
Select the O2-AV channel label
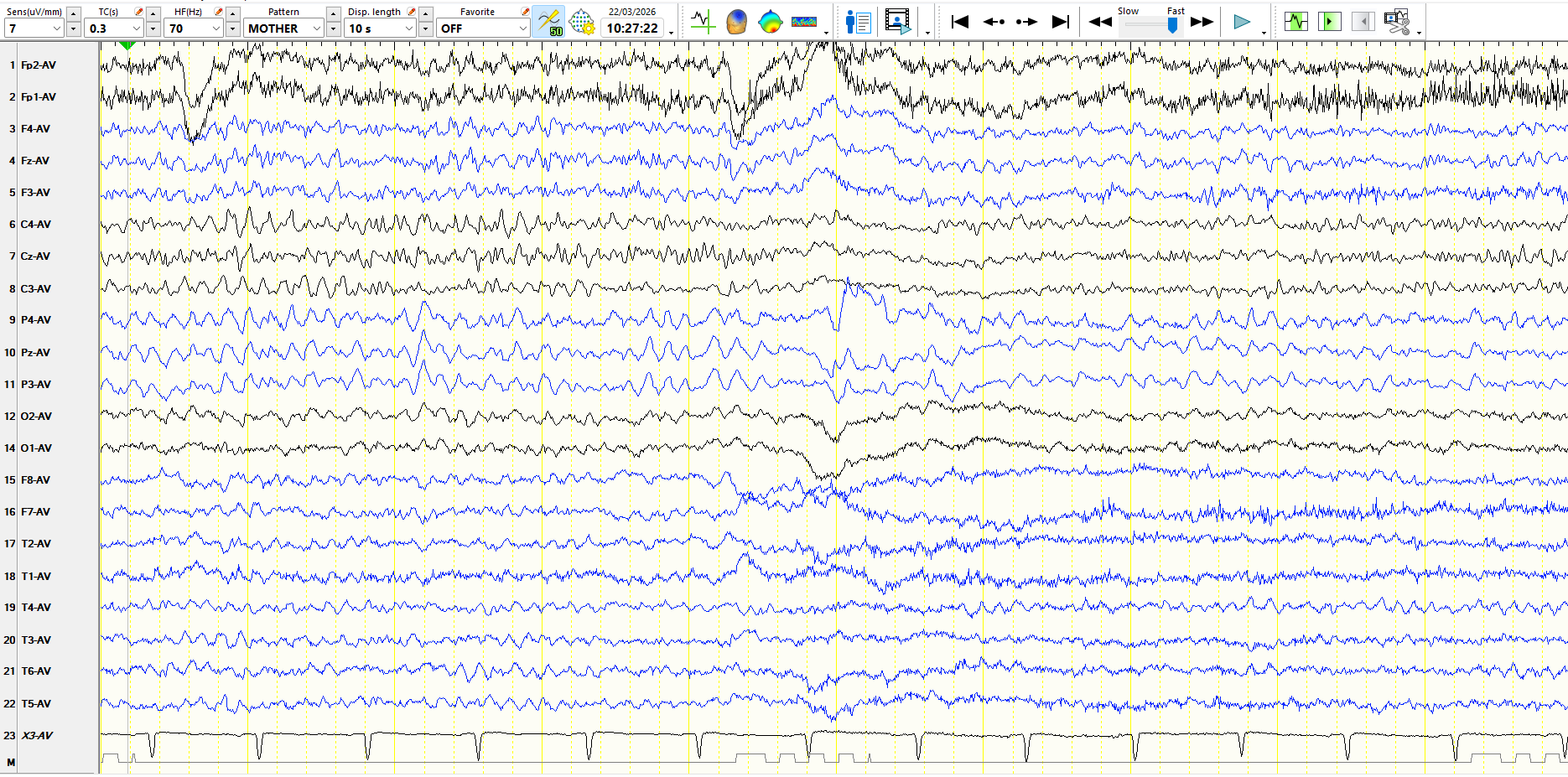(36, 416)
